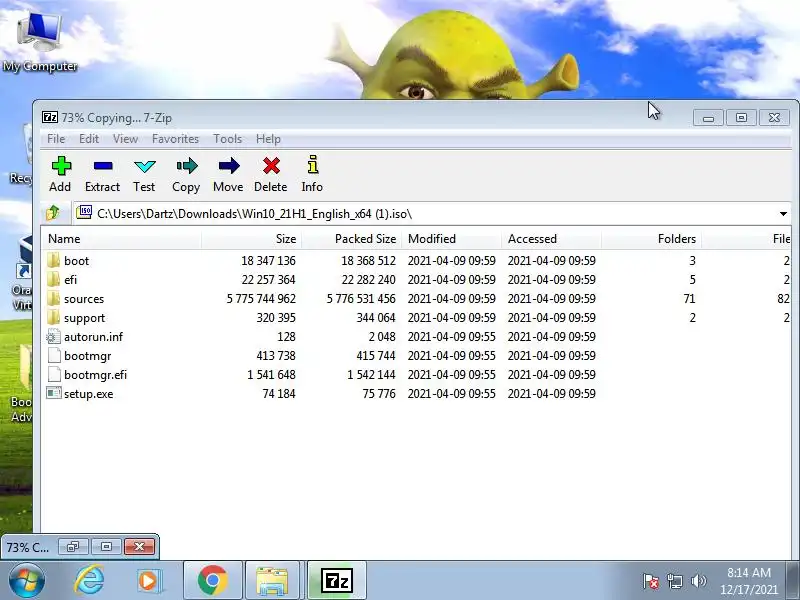Click bootmgr size value 413 738
The width and height of the screenshot is (800, 600).
[276, 356]
